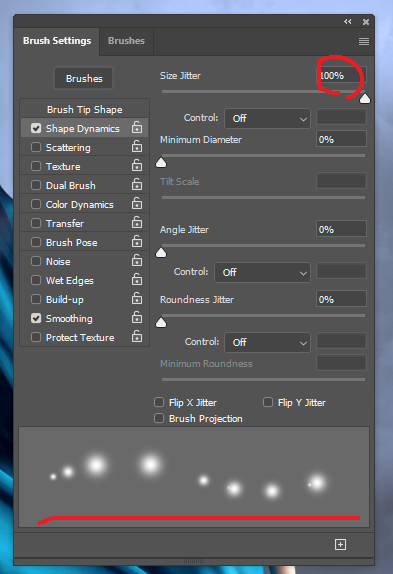
Task: Enable the Noise checkbox
Action: (x=36, y=261)
